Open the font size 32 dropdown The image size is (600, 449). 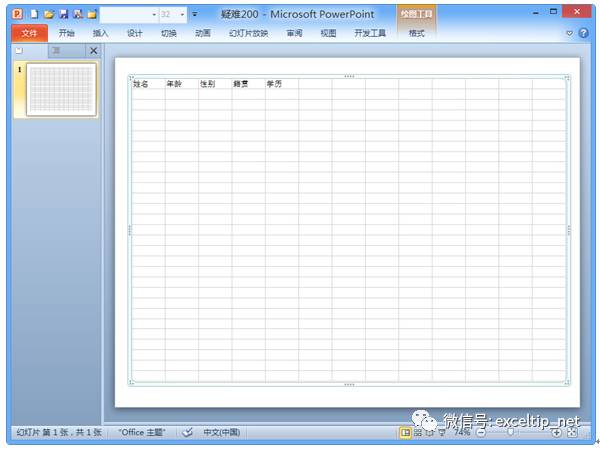(x=182, y=15)
